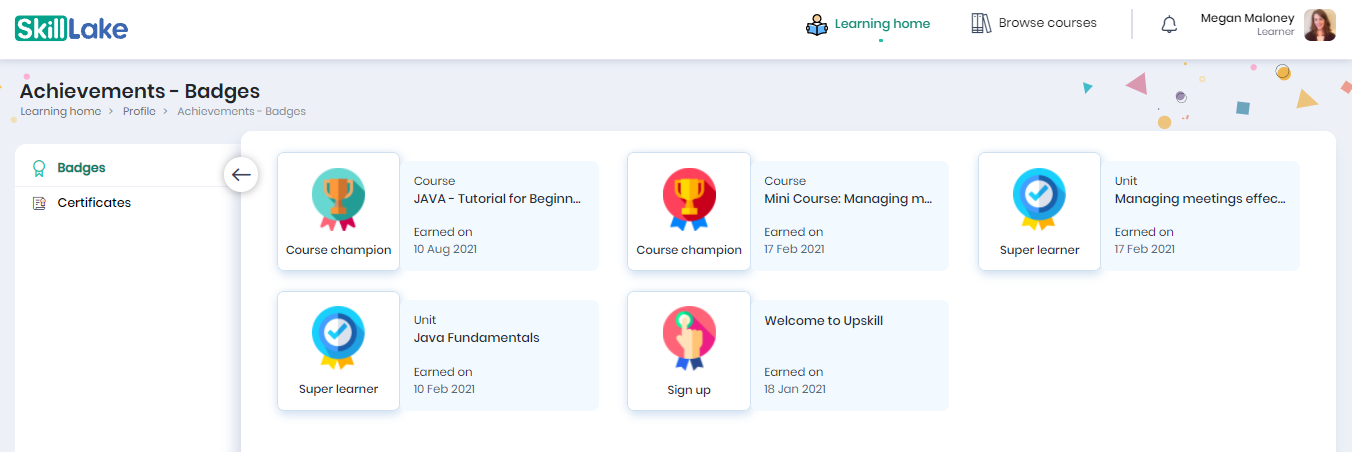The image size is (1352, 452).
Task: Click the Achievements - Badges page heading
Action: 140,91
